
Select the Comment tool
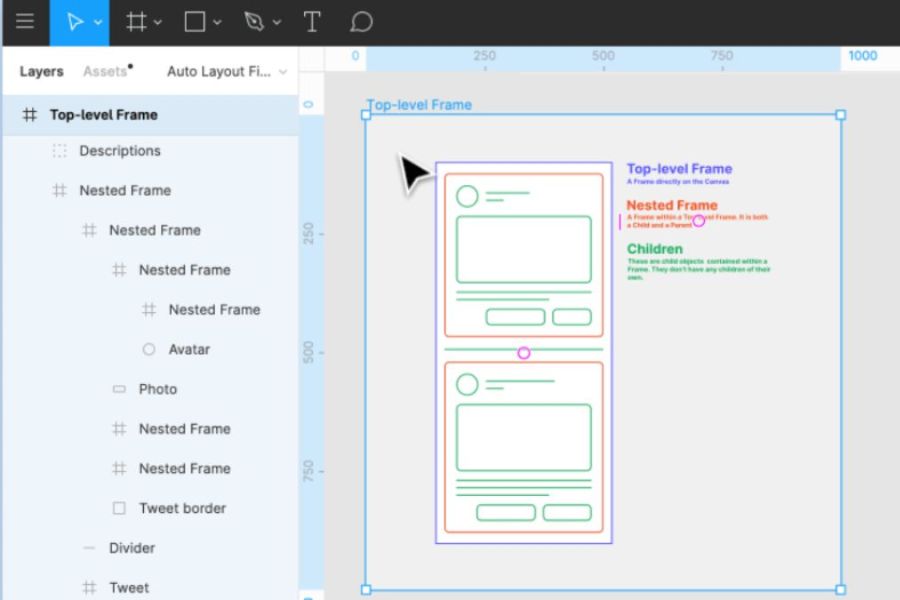click(x=362, y=22)
